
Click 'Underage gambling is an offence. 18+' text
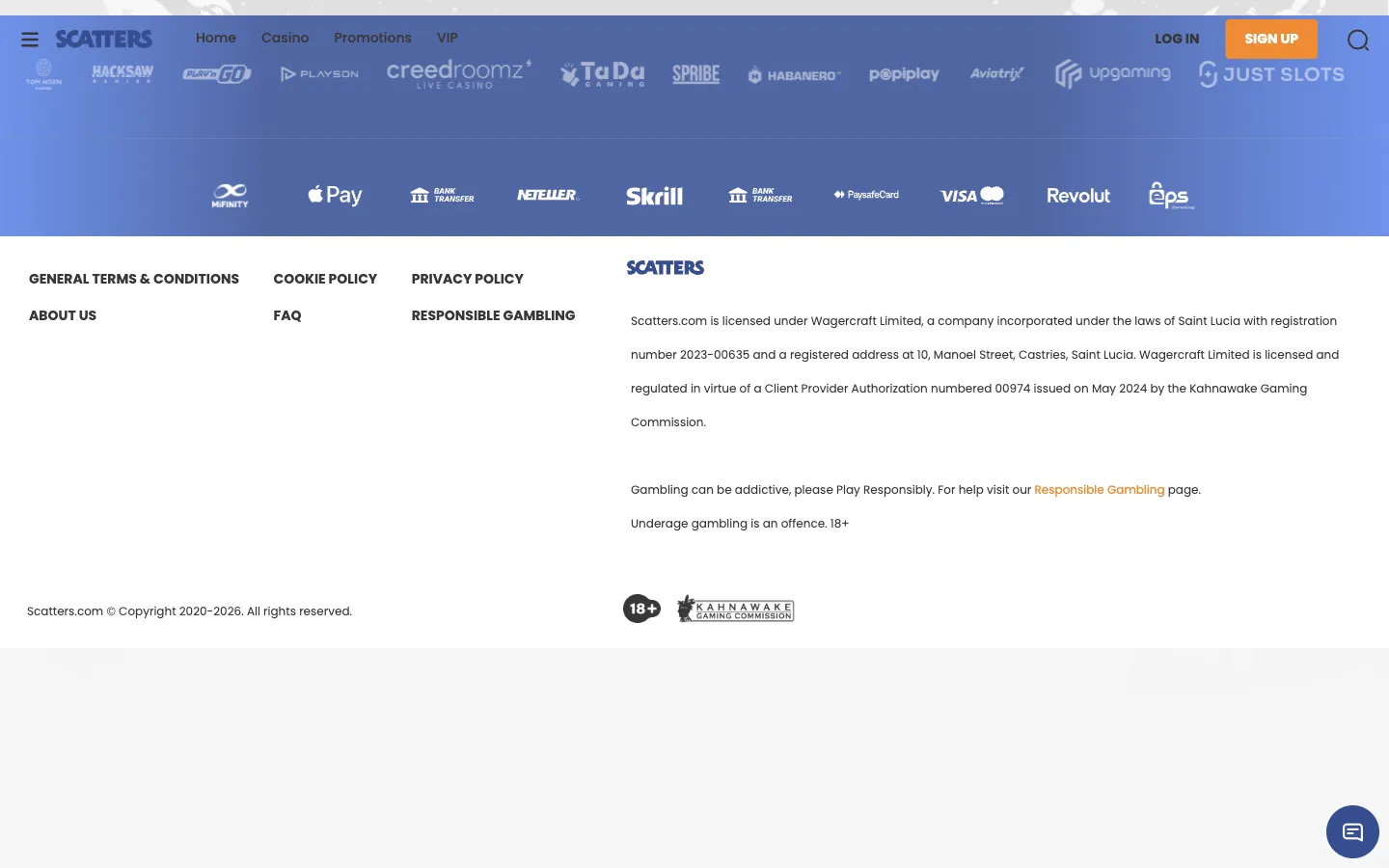(740, 524)
